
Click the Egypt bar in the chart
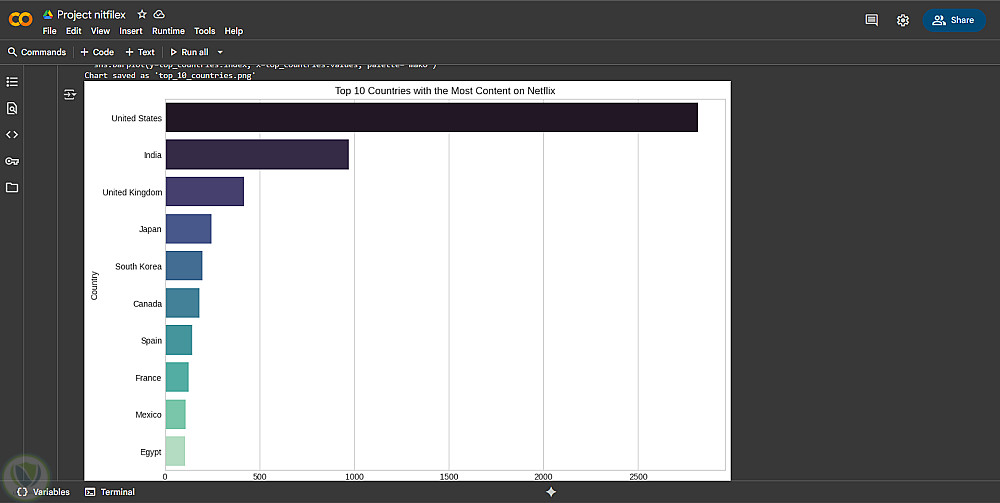pyautogui.click(x=175, y=451)
